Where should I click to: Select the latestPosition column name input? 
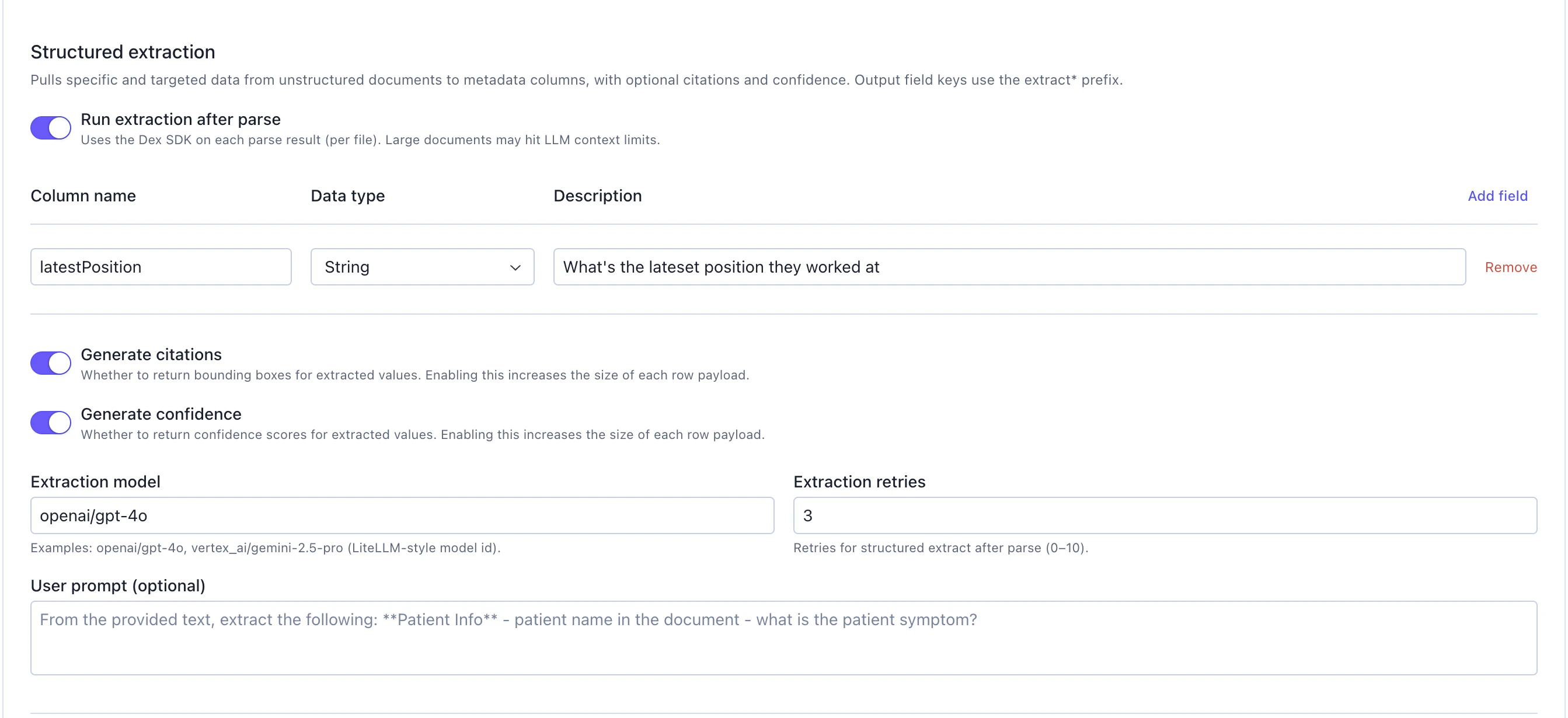(161, 267)
